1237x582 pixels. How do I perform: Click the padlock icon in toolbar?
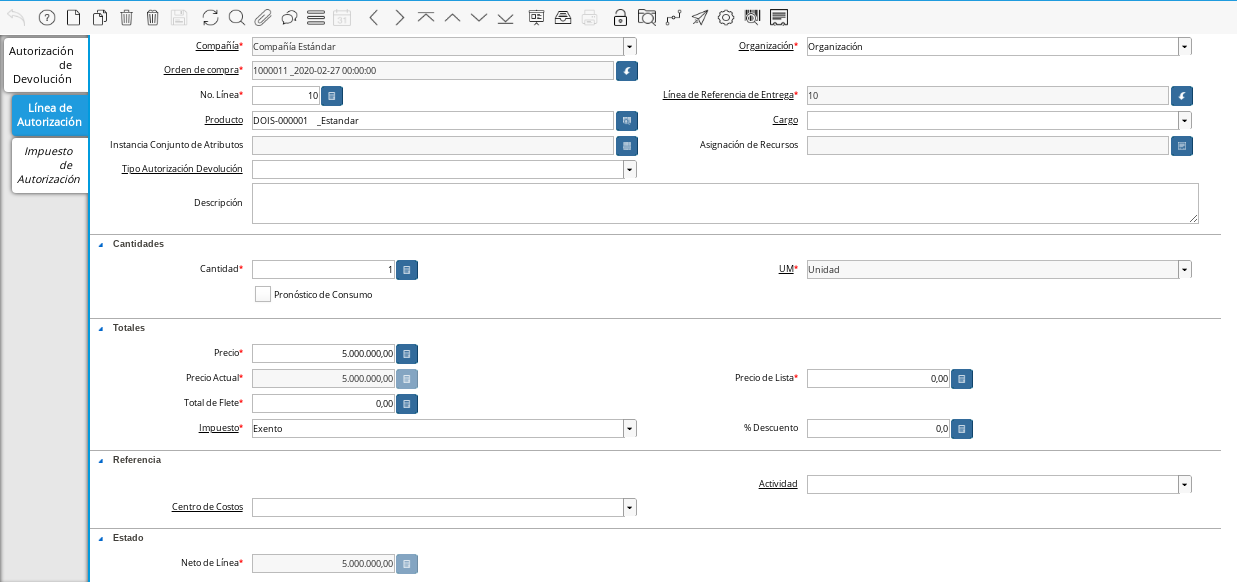620,17
